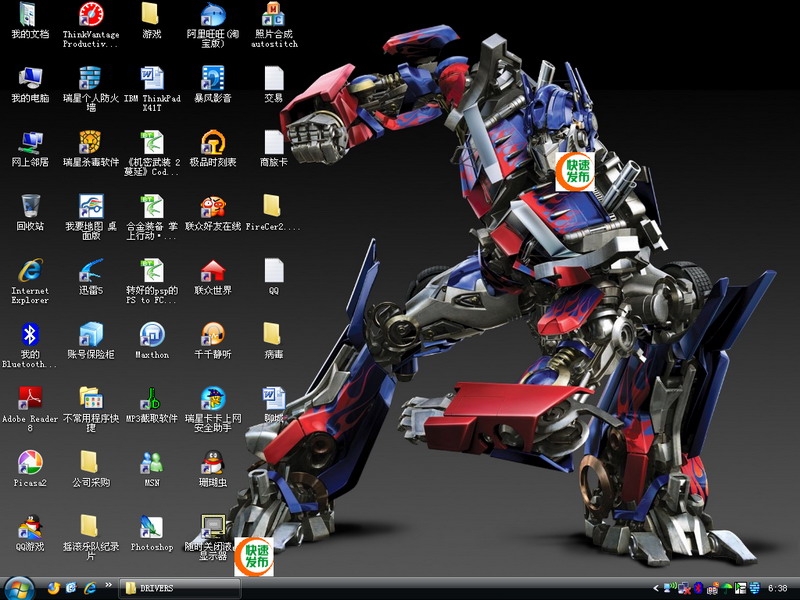Switch to the DRIVERS taskbar window
The width and height of the screenshot is (800, 600).
click(x=180, y=588)
